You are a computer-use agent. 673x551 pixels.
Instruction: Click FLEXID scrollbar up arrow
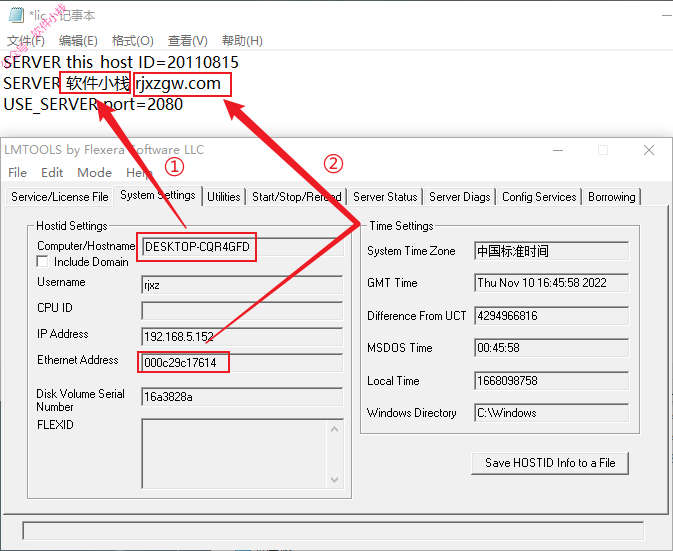[335, 429]
